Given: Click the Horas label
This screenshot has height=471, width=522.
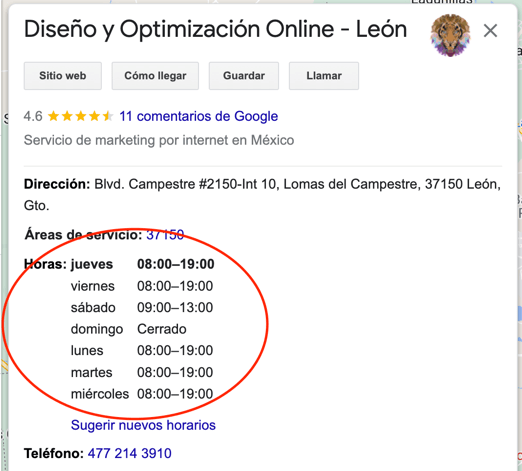Looking at the screenshot, I should pos(45,264).
